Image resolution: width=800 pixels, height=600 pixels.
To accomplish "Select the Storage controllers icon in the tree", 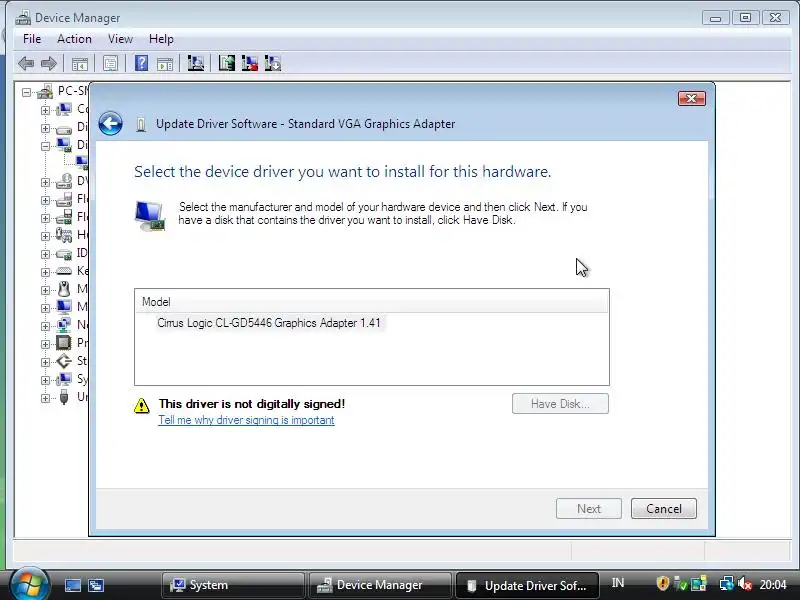I will 64,361.
